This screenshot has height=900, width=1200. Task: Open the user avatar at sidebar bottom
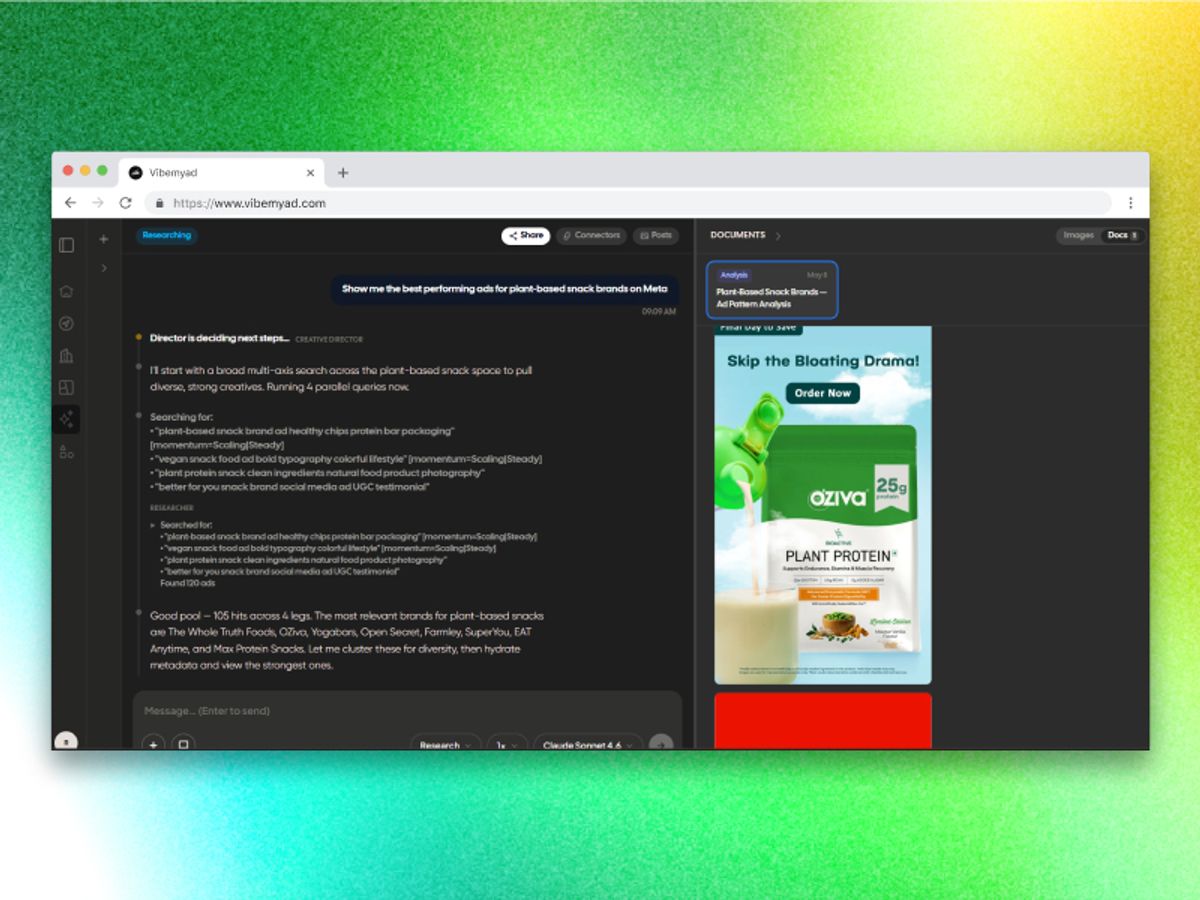click(x=65, y=741)
